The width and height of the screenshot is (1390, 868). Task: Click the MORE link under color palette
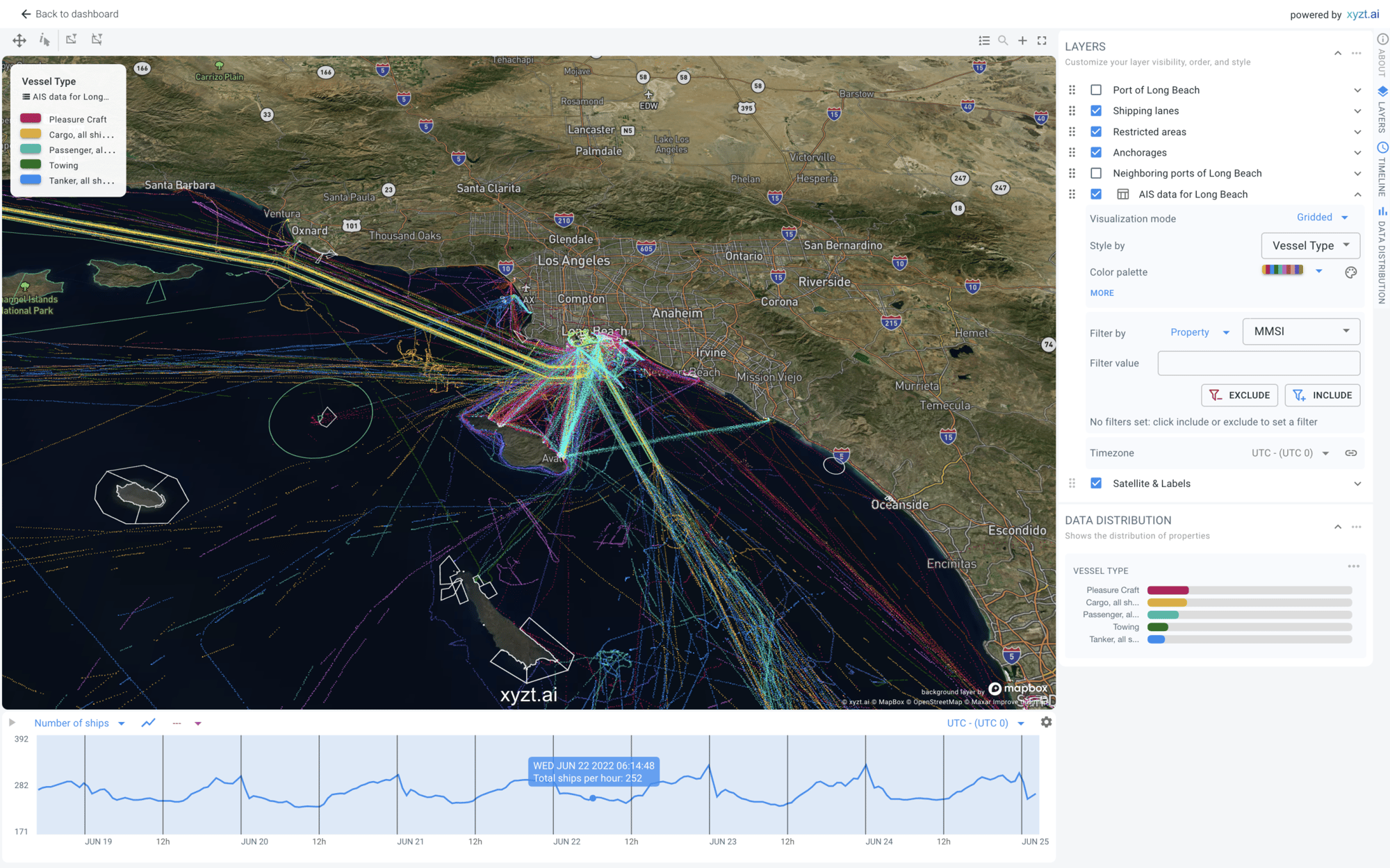tap(1102, 293)
